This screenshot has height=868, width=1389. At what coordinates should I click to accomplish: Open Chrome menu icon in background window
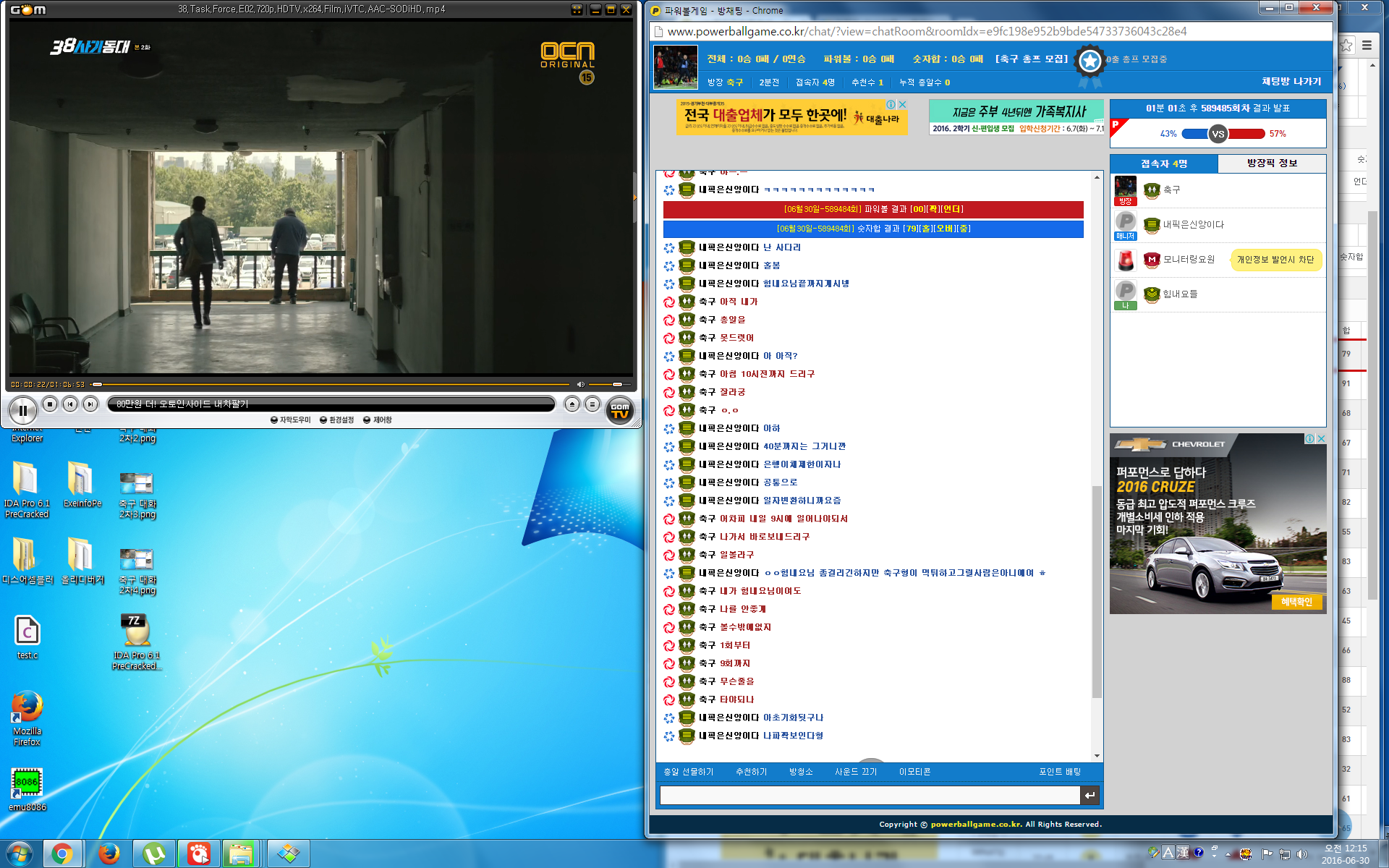coord(1367,45)
